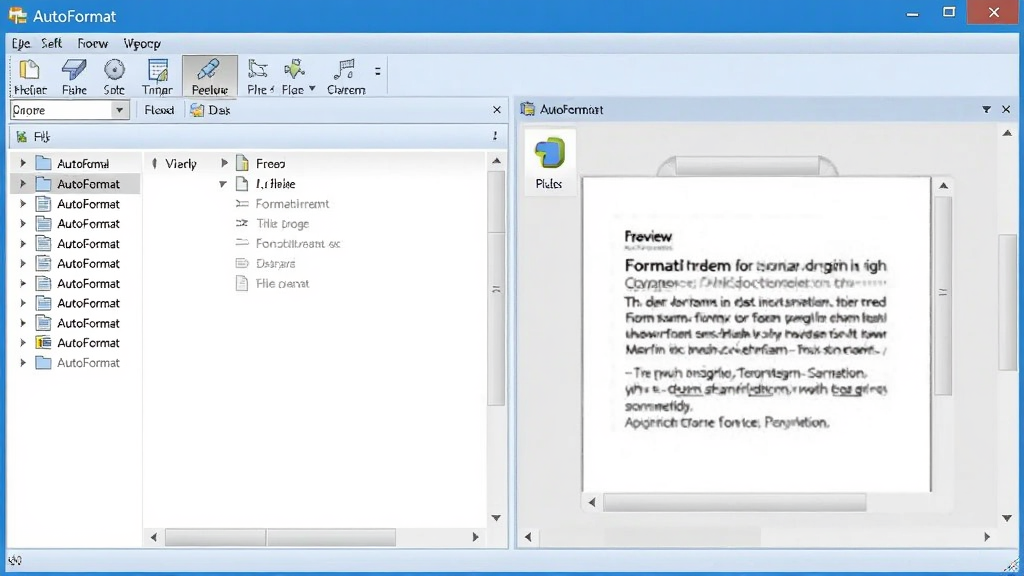Click the tree panel's horizontal scrollbar right arrow
This screenshot has width=1024, height=576.
(475, 537)
